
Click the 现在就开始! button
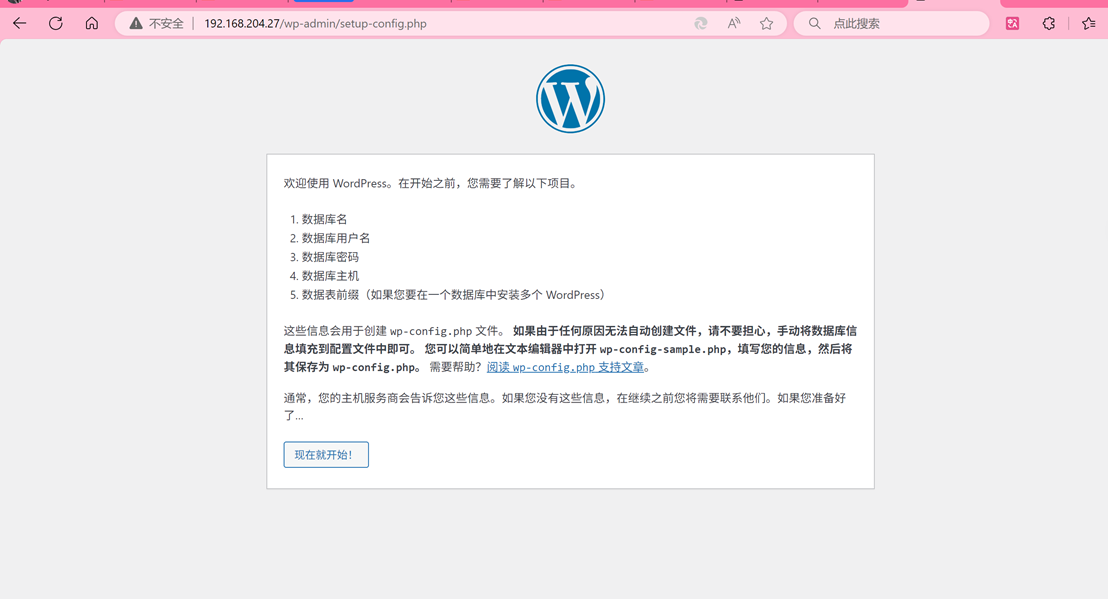click(x=326, y=454)
